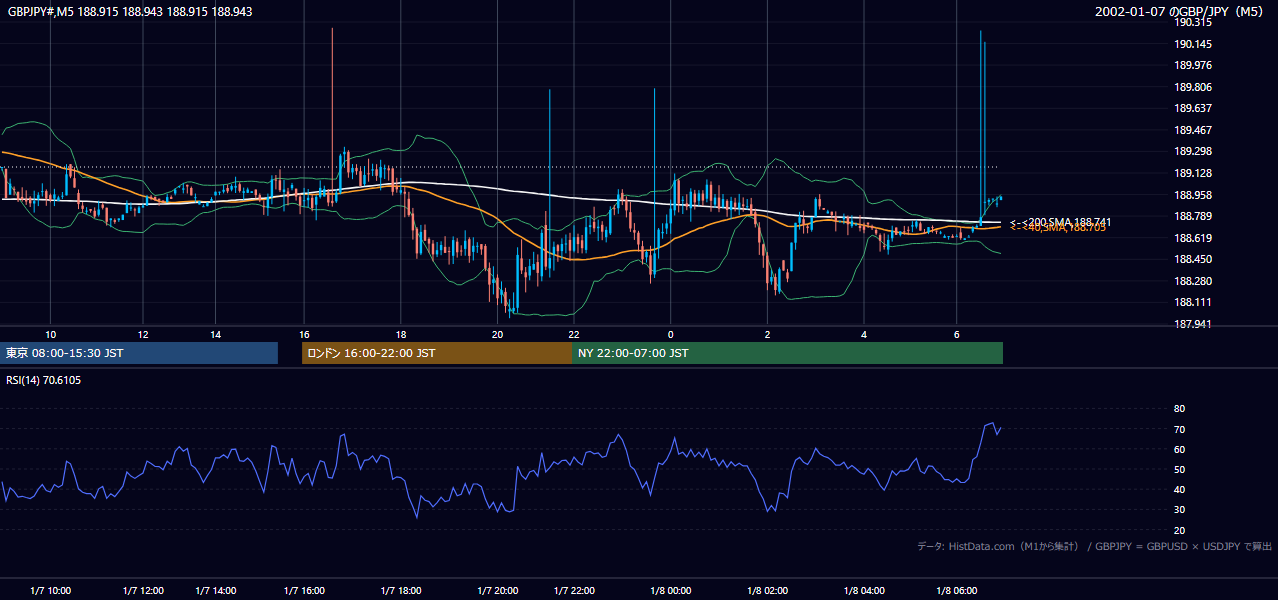
Task: Click price axis value 189.128
Action: click(1193, 173)
